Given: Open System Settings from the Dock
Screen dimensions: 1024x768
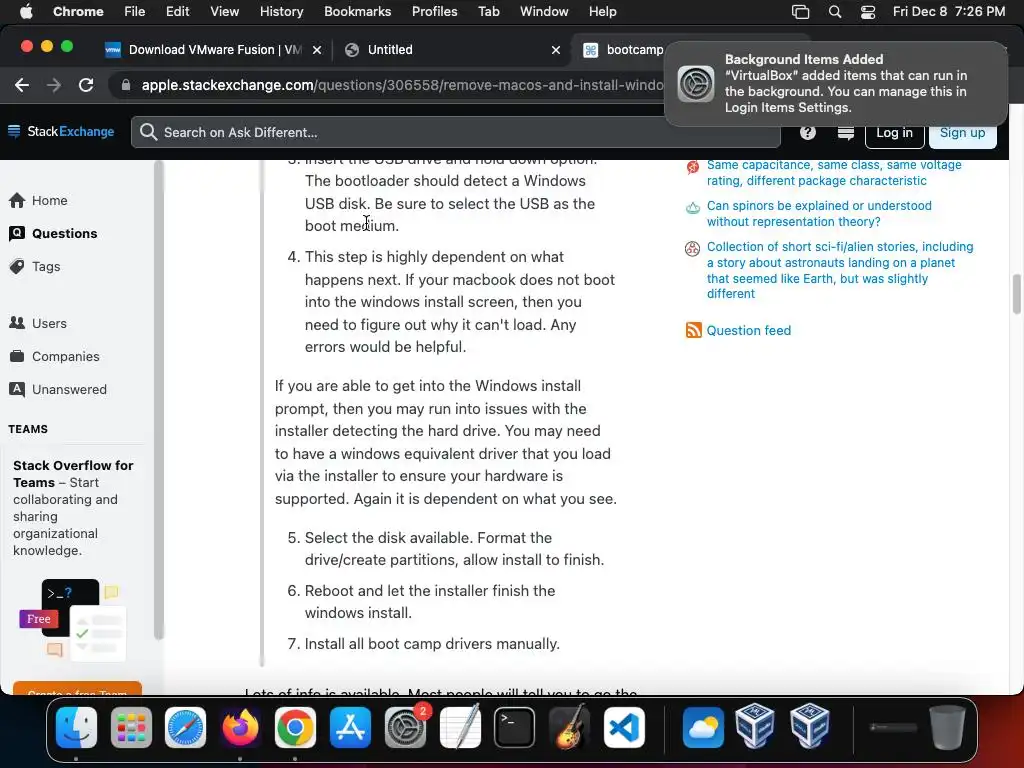Looking at the screenshot, I should pyautogui.click(x=406, y=728).
